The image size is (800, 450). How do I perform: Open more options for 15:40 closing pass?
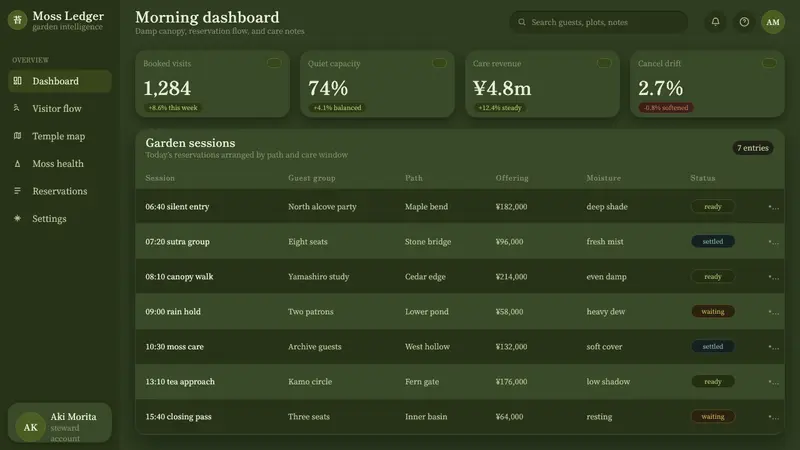pos(773,417)
